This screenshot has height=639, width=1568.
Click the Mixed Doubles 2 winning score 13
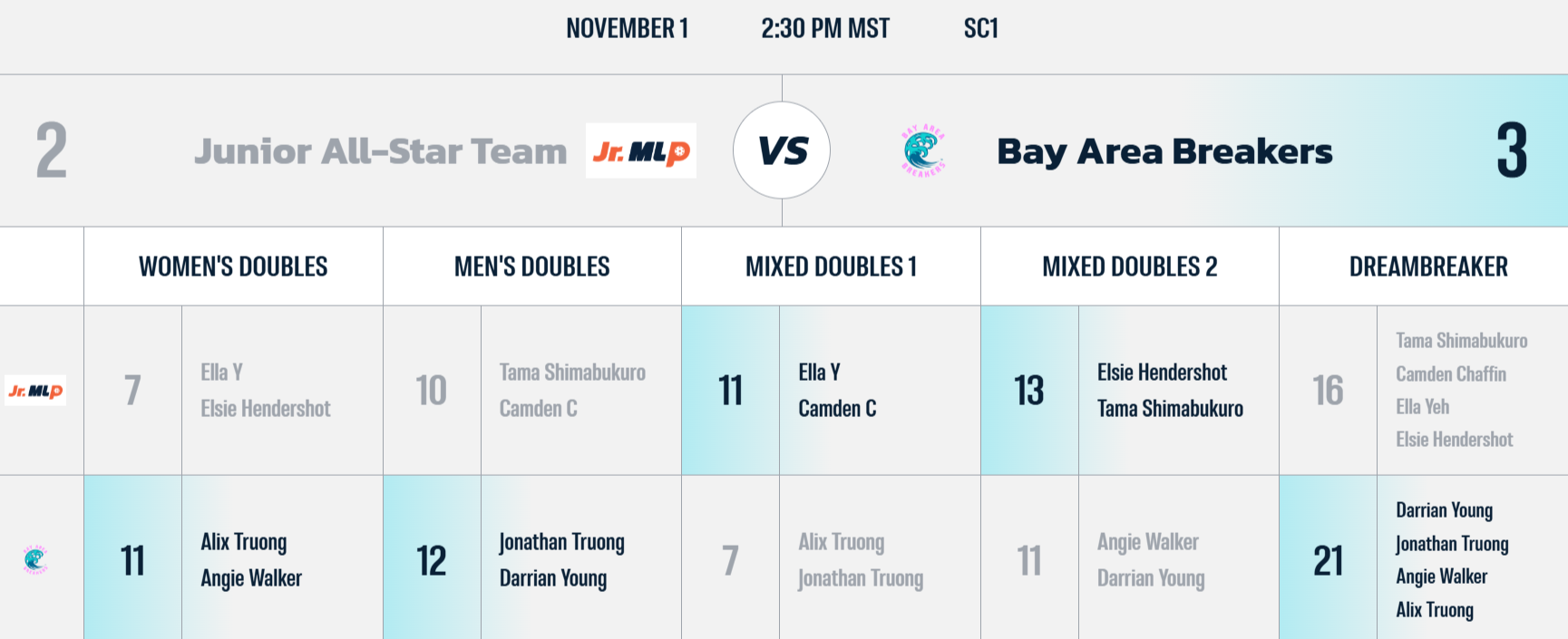click(x=1029, y=391)
